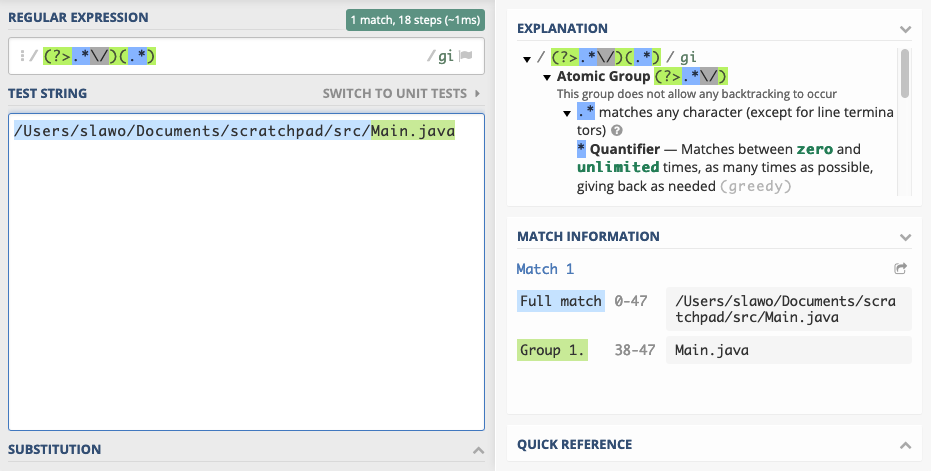Click the gi flags selector
931x471 pixels.
[445, 56]
